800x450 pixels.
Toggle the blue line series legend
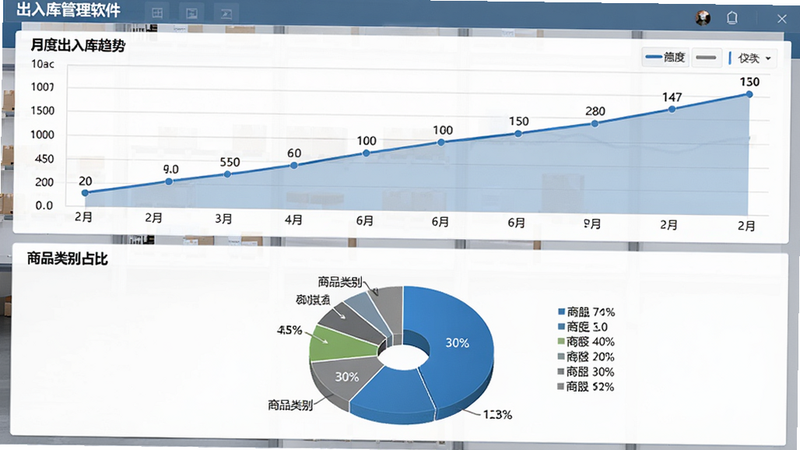point(665,57)
